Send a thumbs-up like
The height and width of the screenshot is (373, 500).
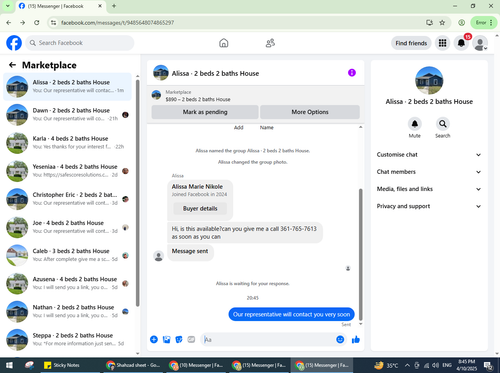[356, 340]
